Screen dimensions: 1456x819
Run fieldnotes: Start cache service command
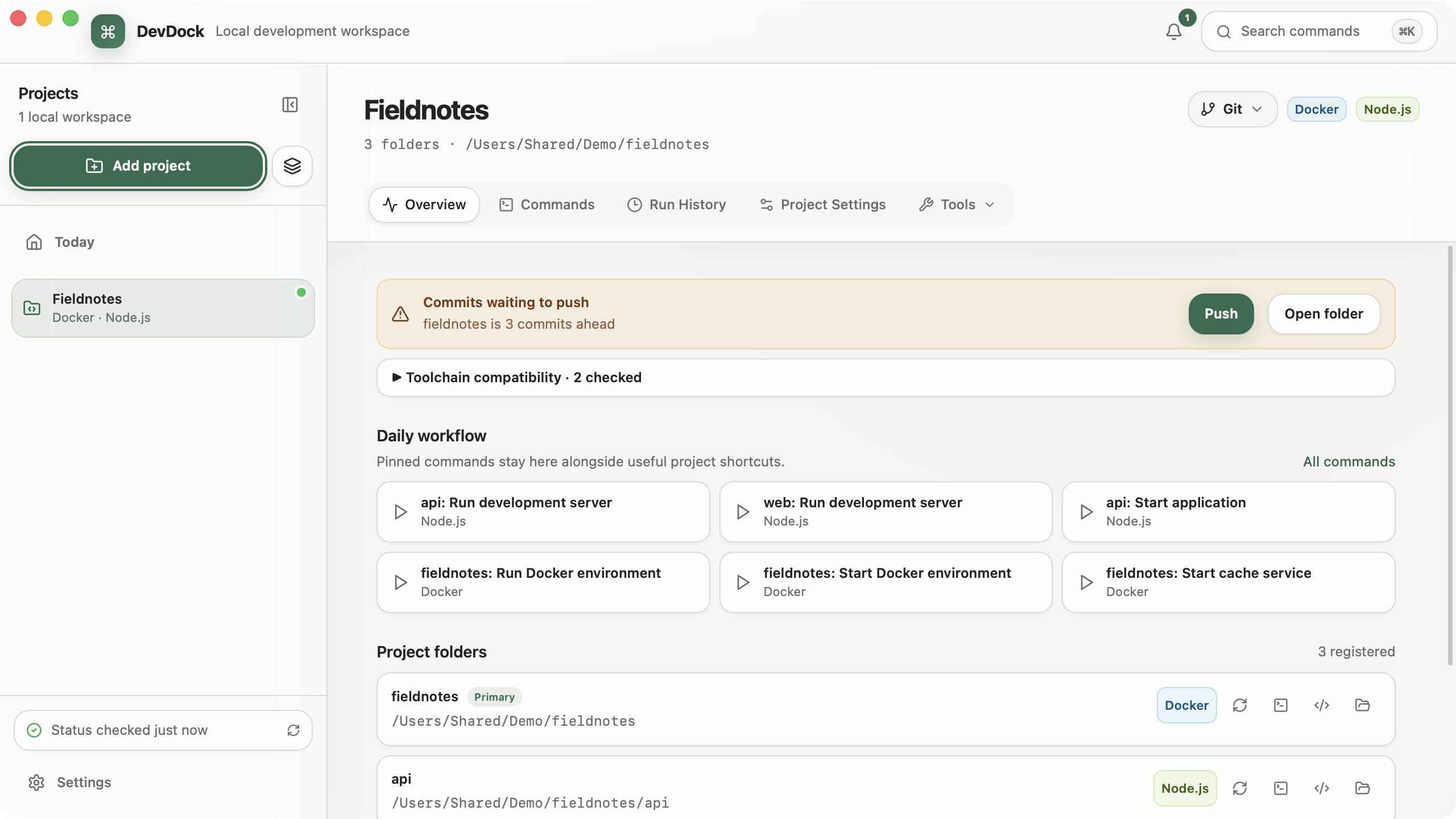coord(1228,582)
